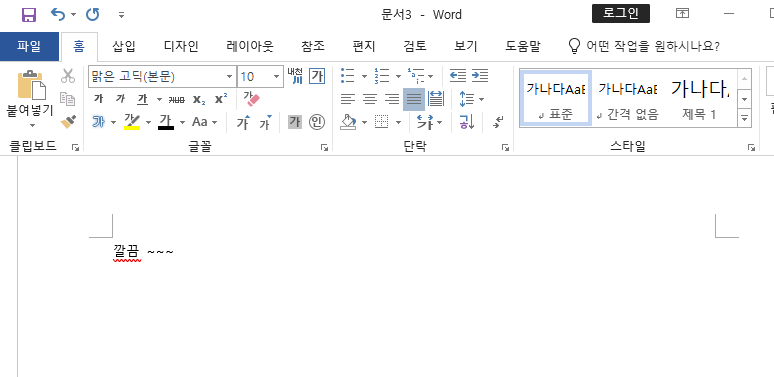774x377 pixels.
Task: Customize the Quick Access Toolbar
Action: click(x=121, y=15)
